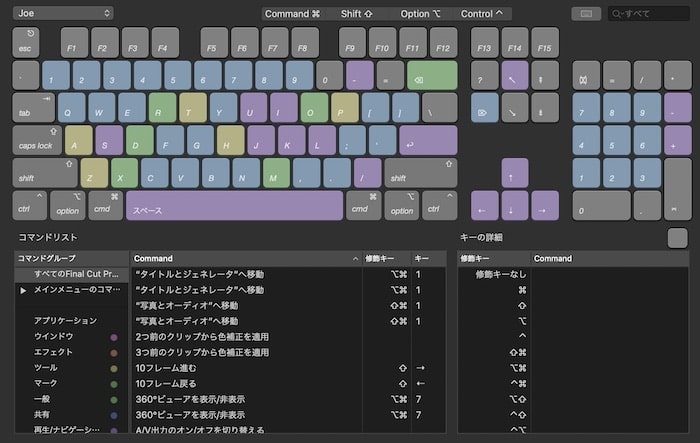Click the purple left arrow key
700x443 pixels.
click(x=484, y=205)
